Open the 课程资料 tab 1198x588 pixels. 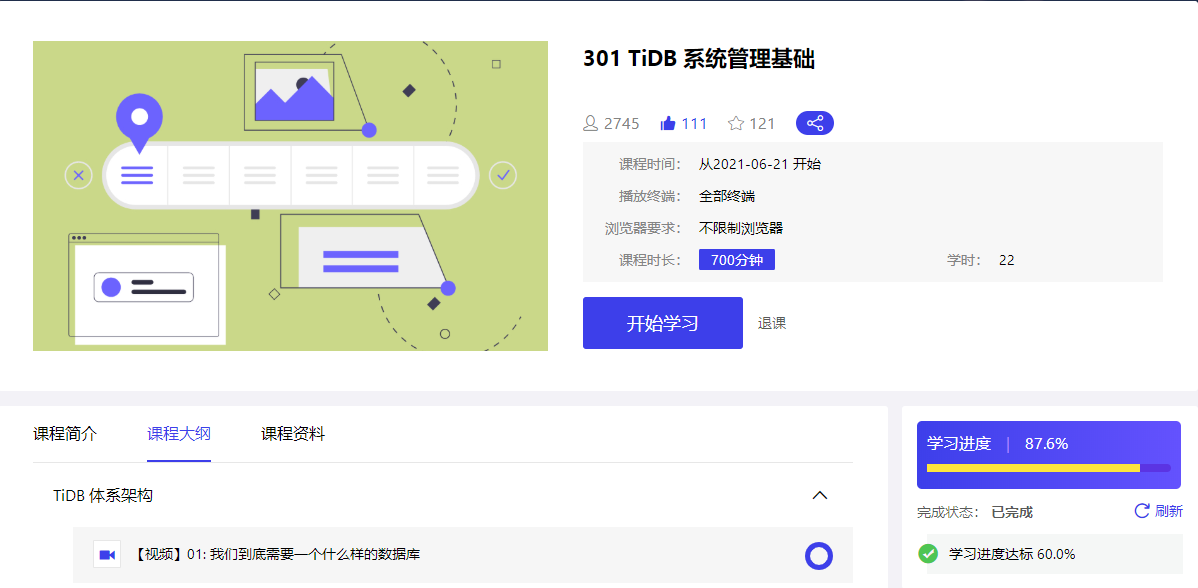click(x=293, y=435)
